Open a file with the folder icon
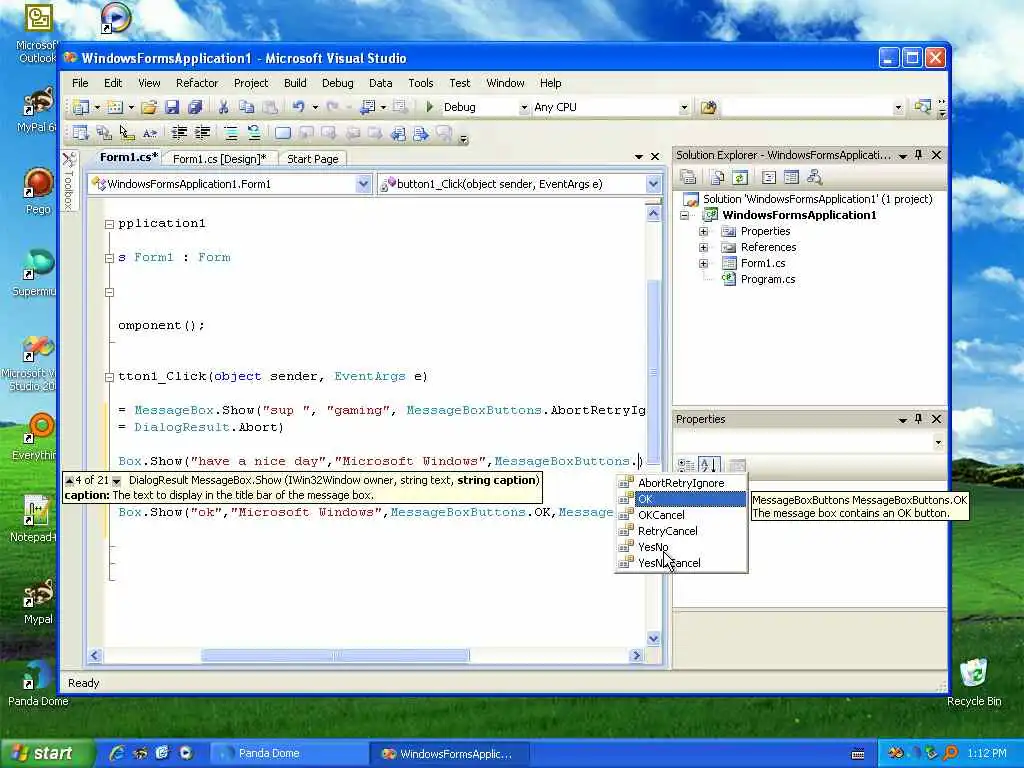The height and width of the screenshot is (768, 1024). tap(149, 107)
